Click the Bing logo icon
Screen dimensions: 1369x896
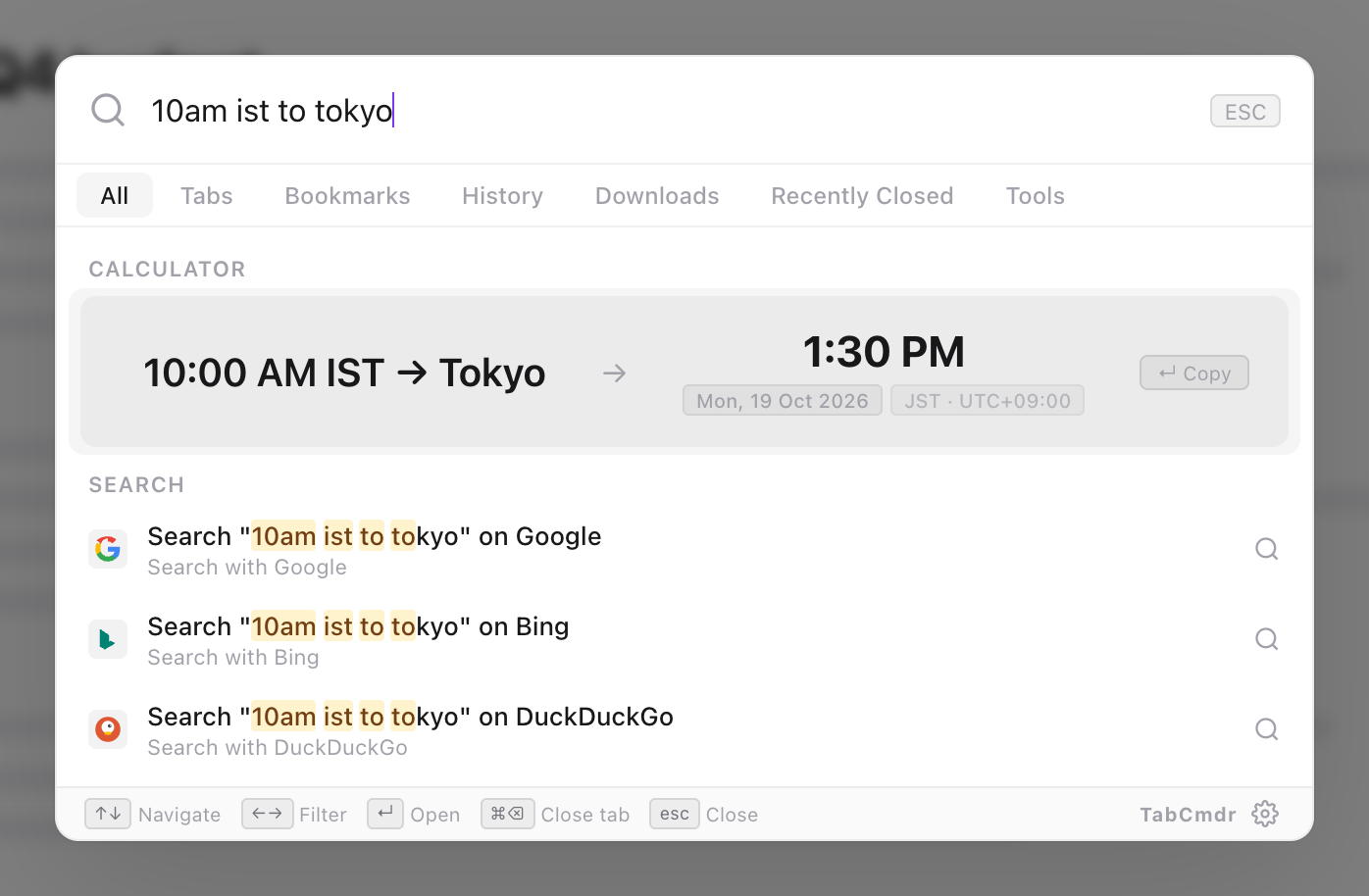tap(108, 639)
